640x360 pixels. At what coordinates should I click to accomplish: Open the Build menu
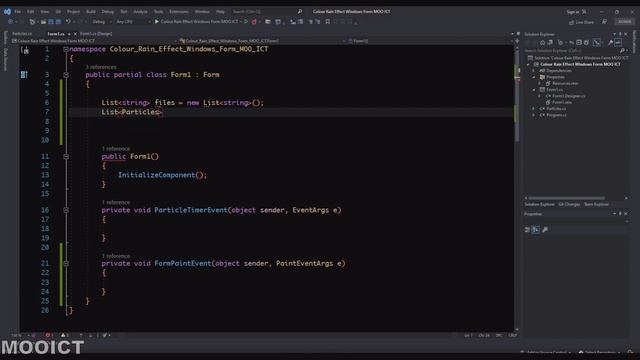coord(91,12)
